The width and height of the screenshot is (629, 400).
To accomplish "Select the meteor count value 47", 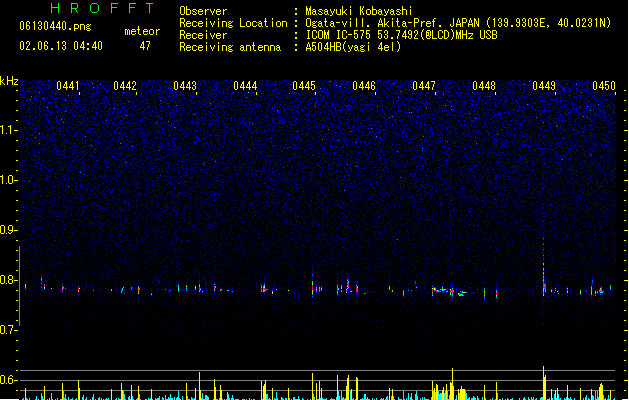I will [145, 46].
